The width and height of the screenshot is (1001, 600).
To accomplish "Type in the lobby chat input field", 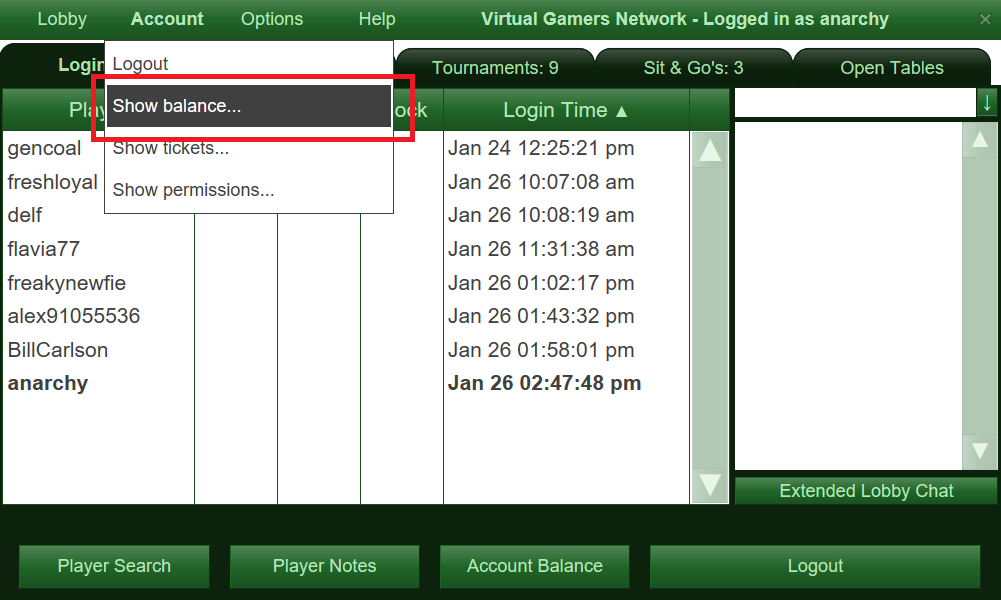I will tap(855, 102).
